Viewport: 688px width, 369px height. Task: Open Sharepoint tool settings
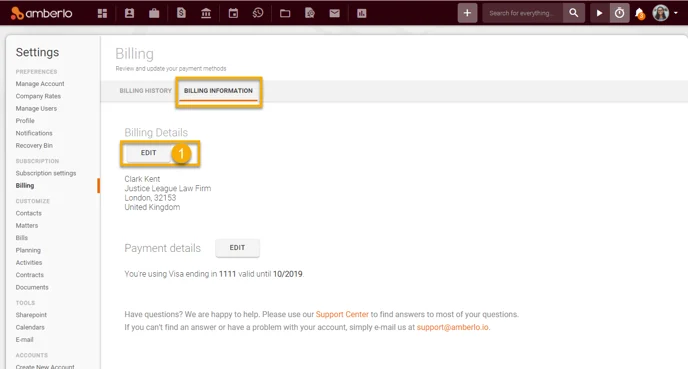31,315
